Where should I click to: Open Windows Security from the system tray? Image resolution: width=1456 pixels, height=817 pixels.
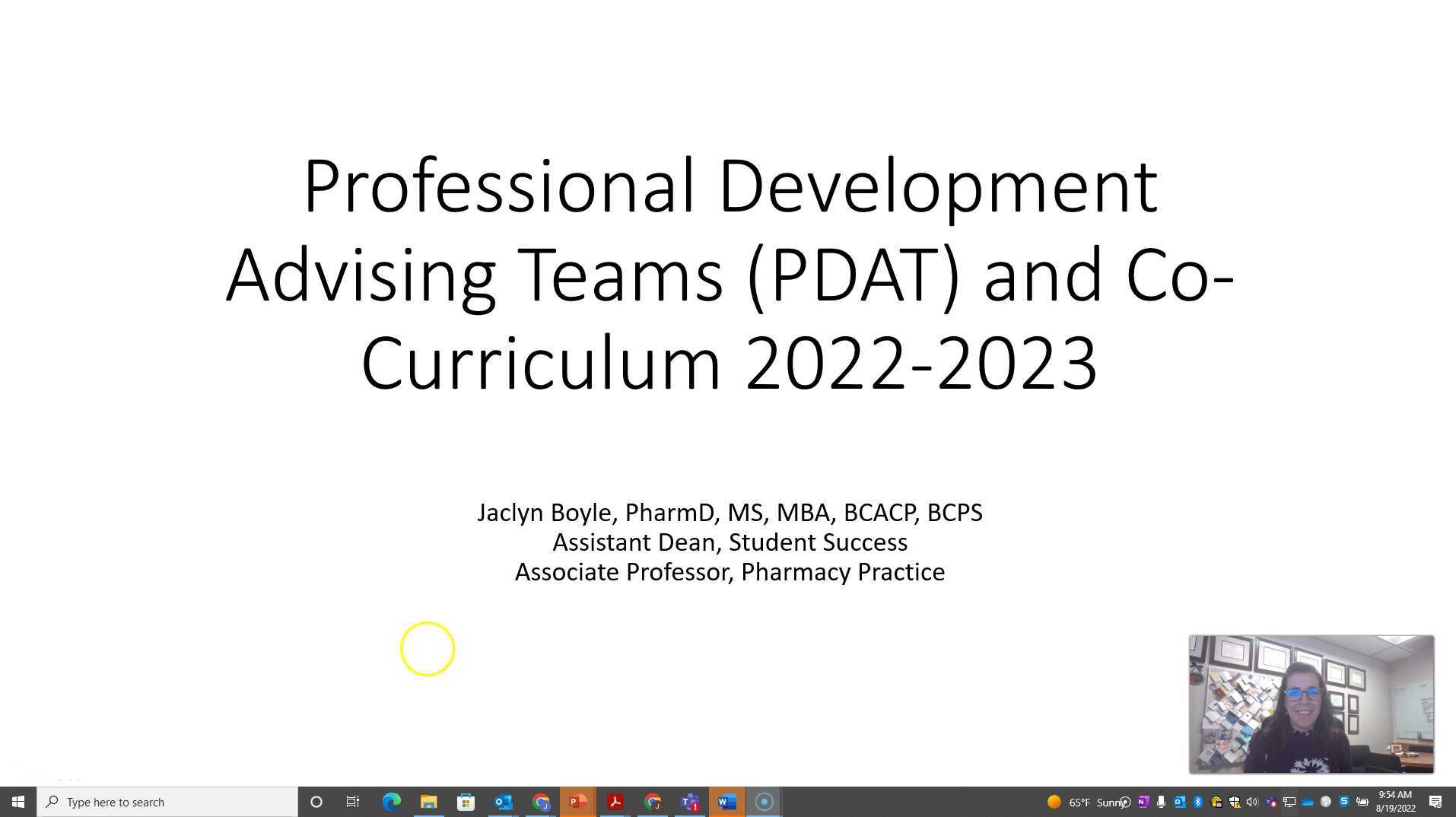1234,802
